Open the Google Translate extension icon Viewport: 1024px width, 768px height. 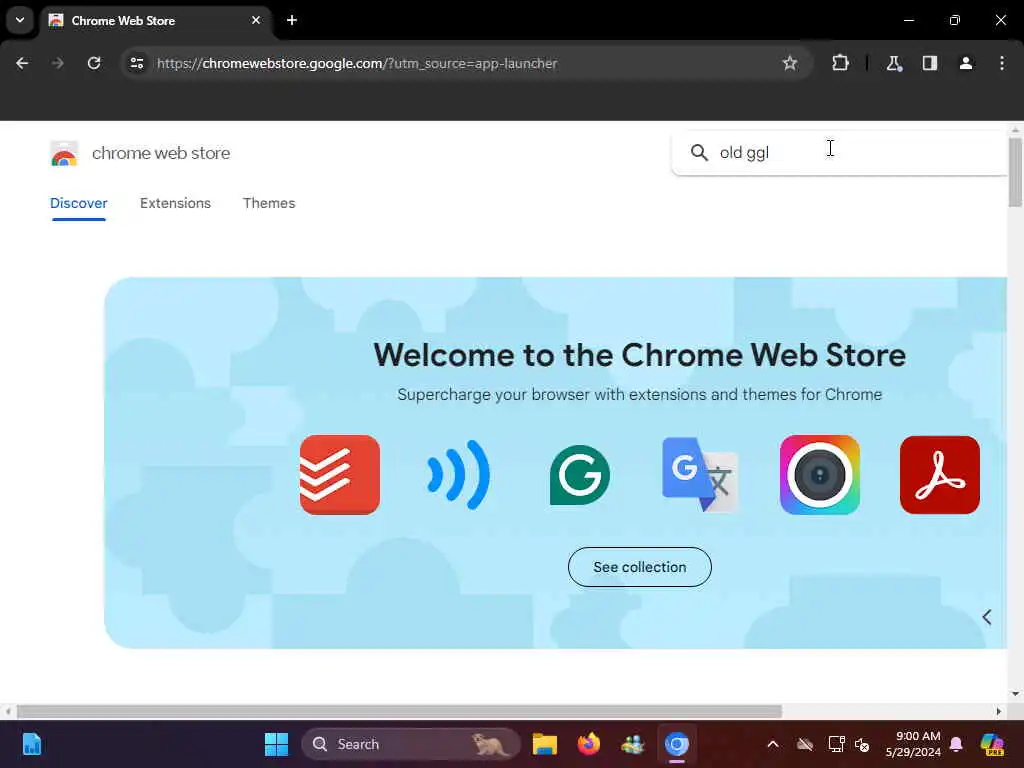pyautogui.click(x=699, y=475)
